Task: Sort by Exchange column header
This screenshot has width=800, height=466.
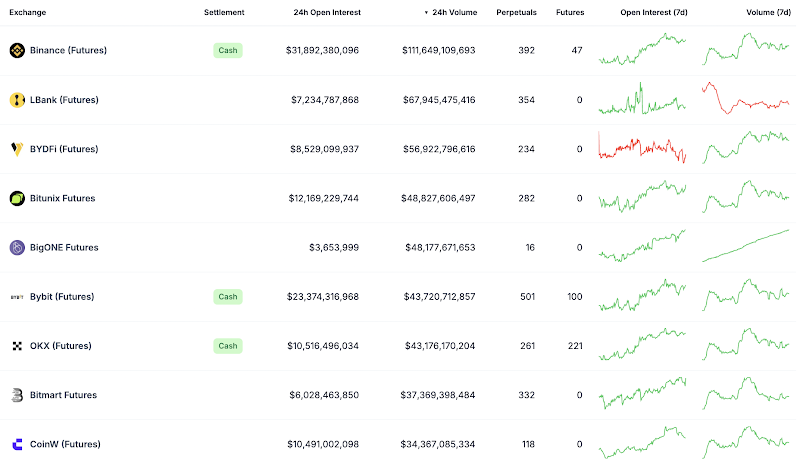Action: 28,12
